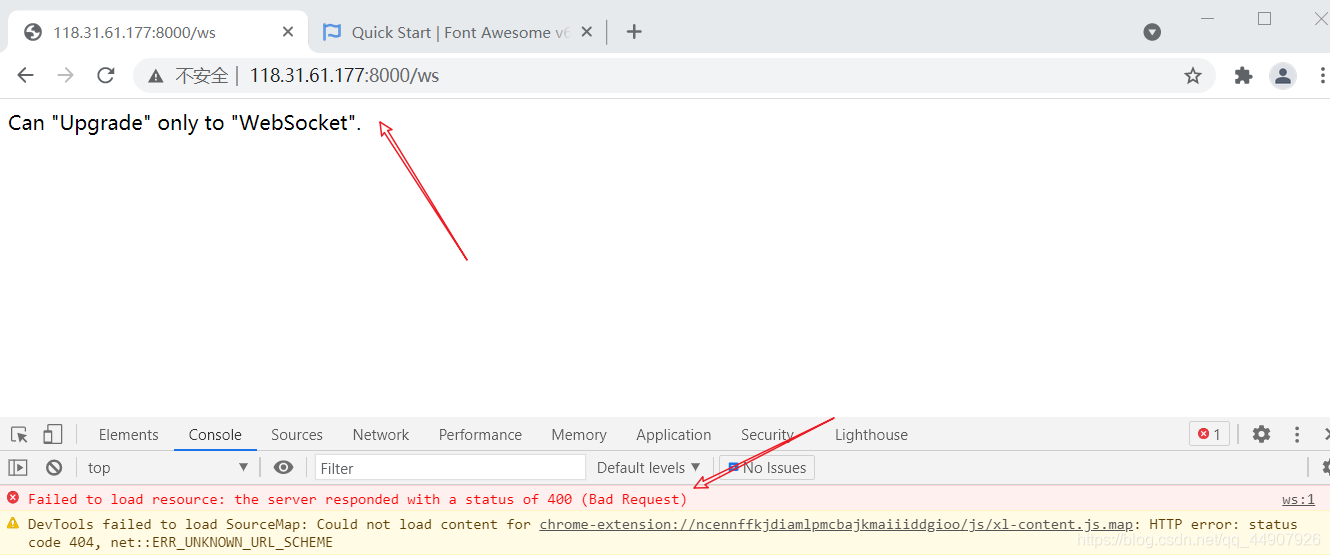1330x558 pixels.
Task: Click the No Issues button
Action: point(767,467)
